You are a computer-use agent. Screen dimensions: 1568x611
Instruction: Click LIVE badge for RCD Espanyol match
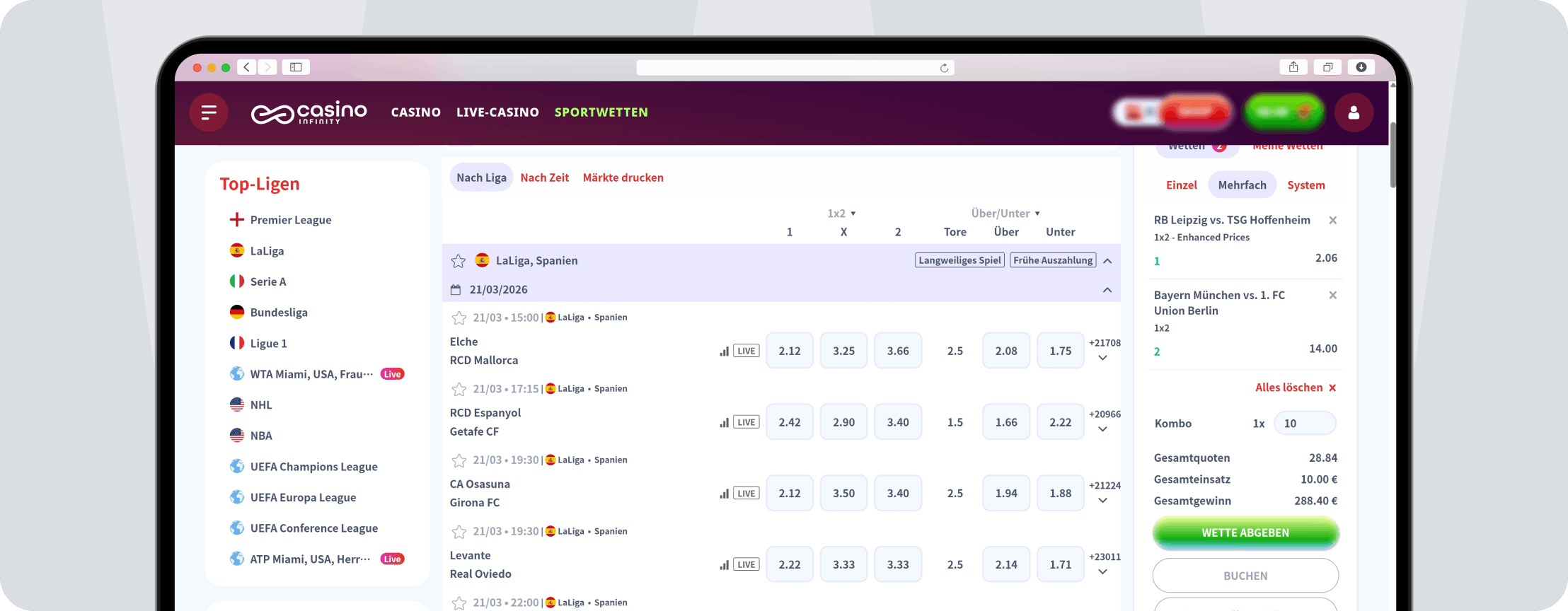point(746,422)
